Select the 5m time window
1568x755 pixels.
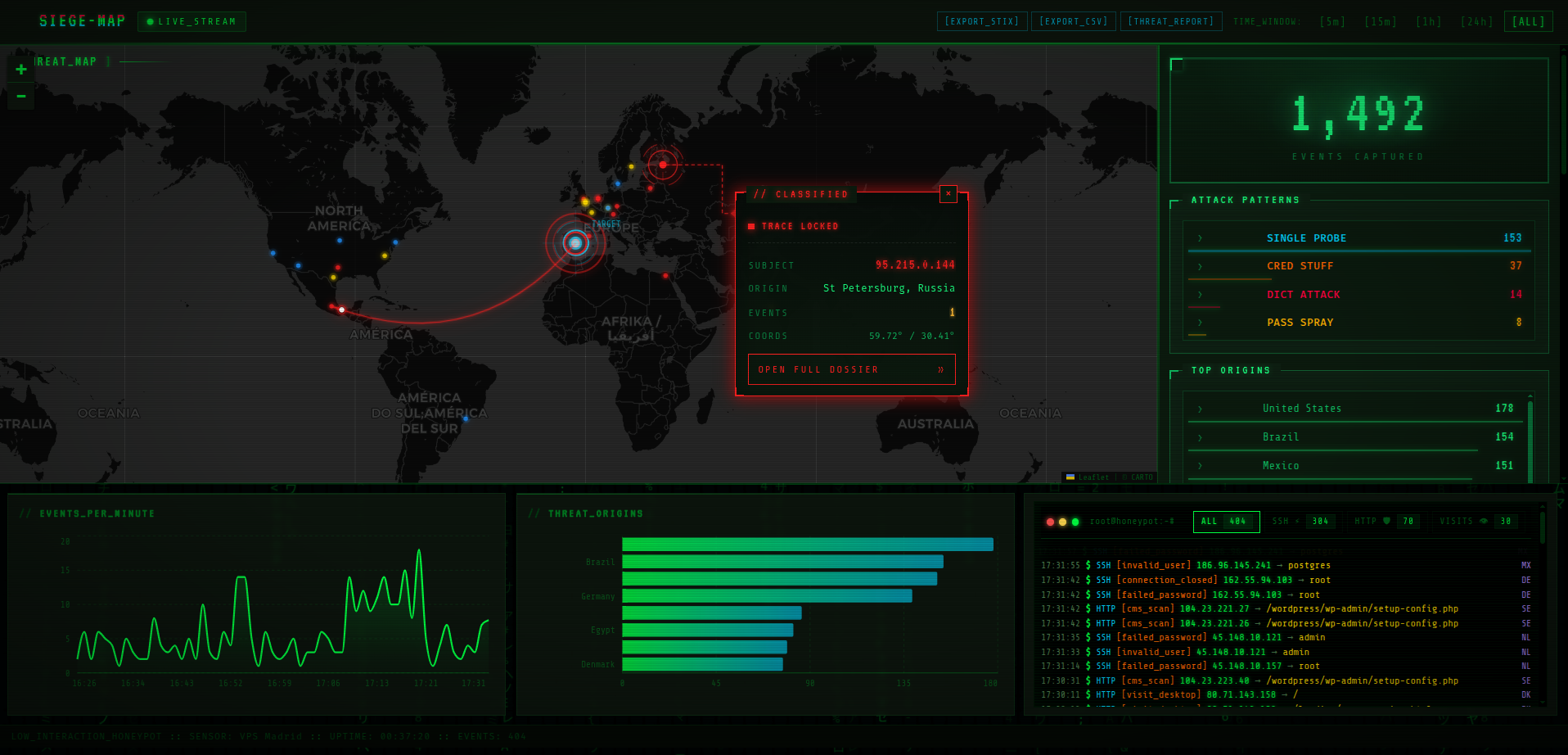(x=1332, y=21)
